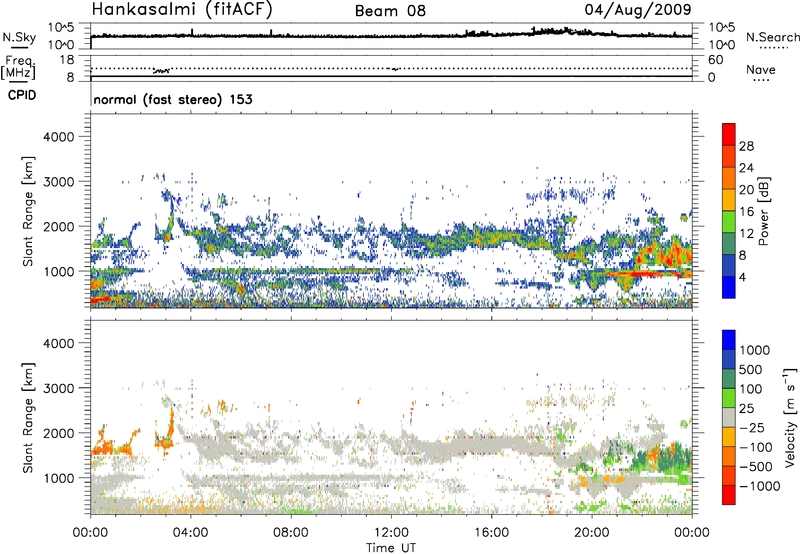Click the '500' tick on velocity colorbar
The image size is (800, 554).
click(x=751, y=369)
